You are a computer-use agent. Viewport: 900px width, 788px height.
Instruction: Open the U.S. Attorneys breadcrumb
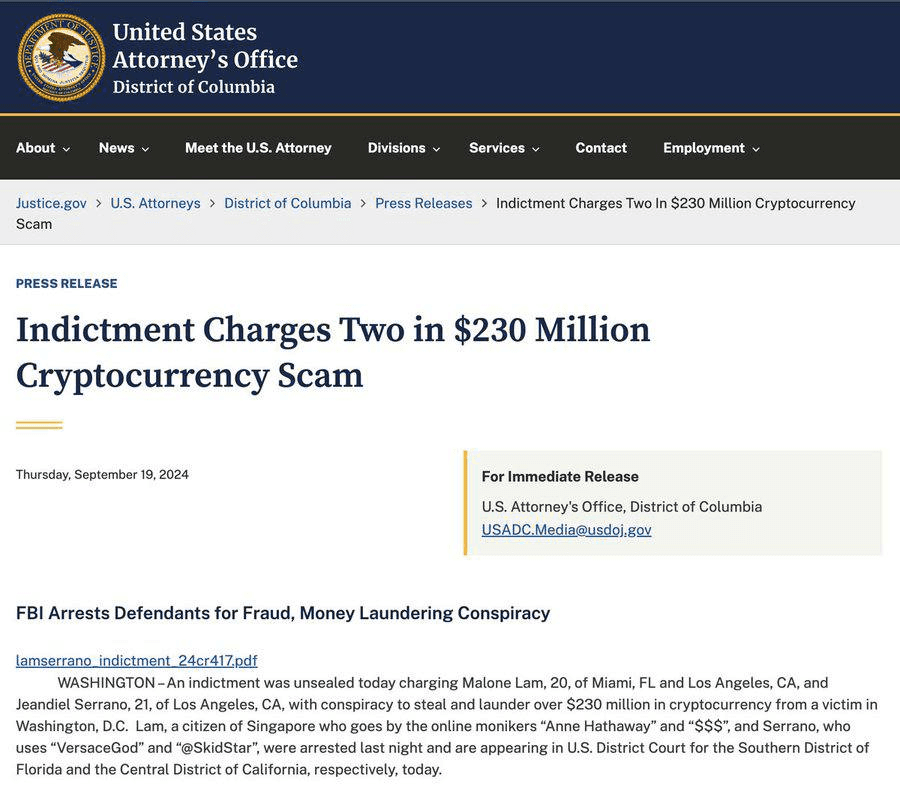156,203
